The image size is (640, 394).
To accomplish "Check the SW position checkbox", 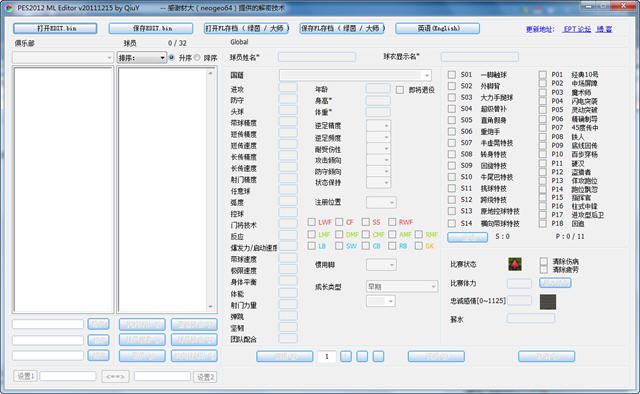I will 339,246.
